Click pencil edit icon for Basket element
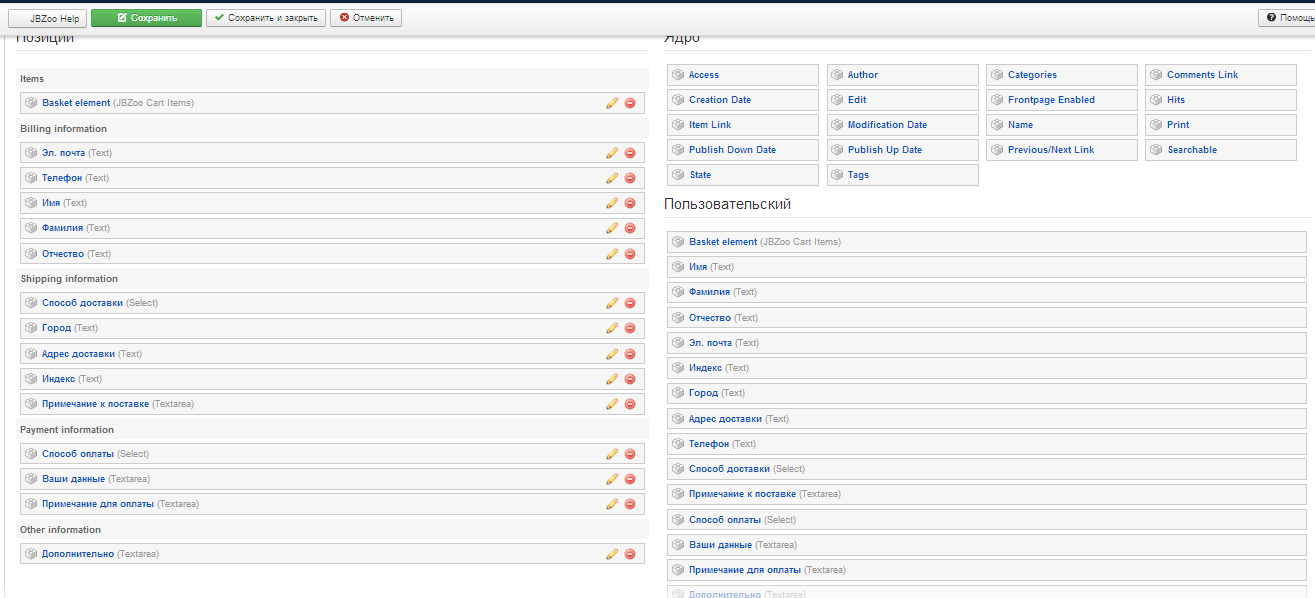This screenshot has height=598, width=1315. click(x=612, y=103)
